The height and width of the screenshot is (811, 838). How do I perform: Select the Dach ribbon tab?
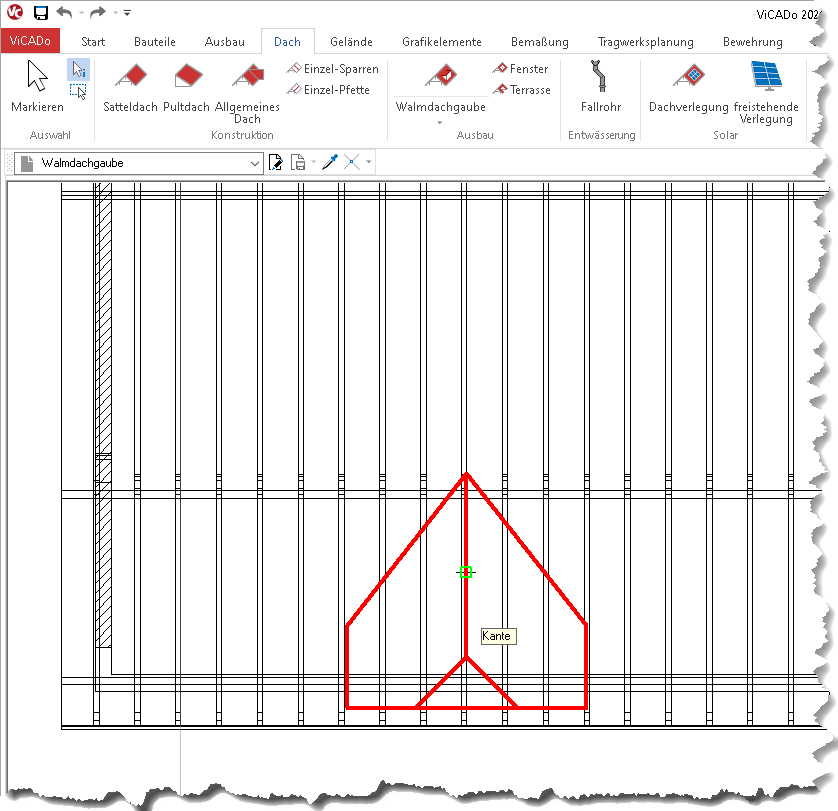[x=288, y=42]
